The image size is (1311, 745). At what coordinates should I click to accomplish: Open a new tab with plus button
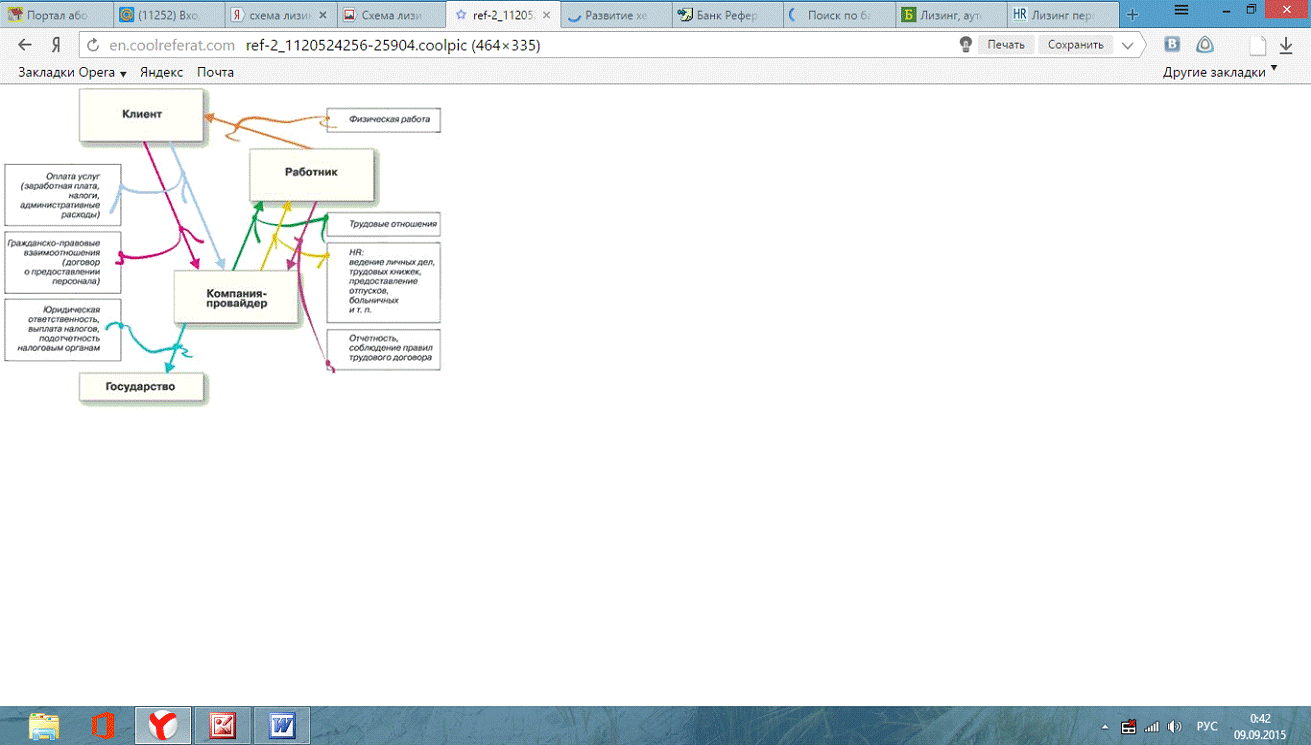[x=1132, y=15]
